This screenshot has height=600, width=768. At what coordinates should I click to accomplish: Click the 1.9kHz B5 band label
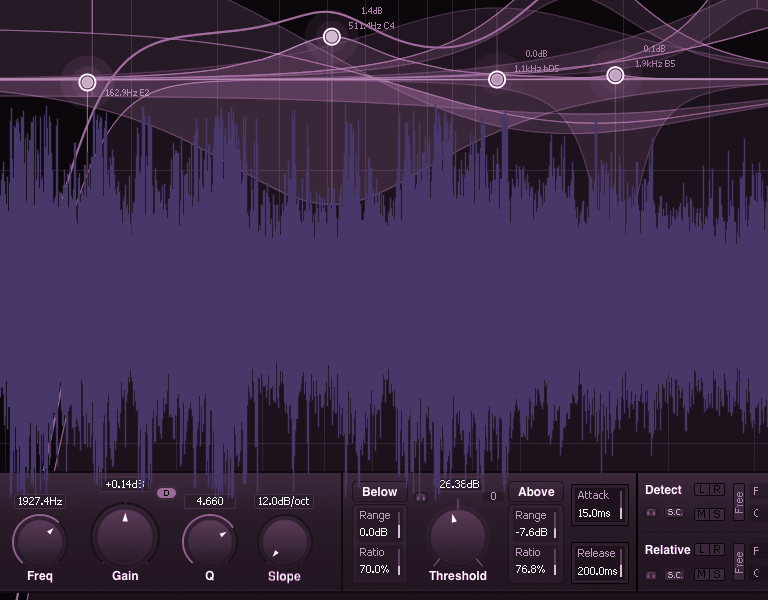tap(655, 64)
